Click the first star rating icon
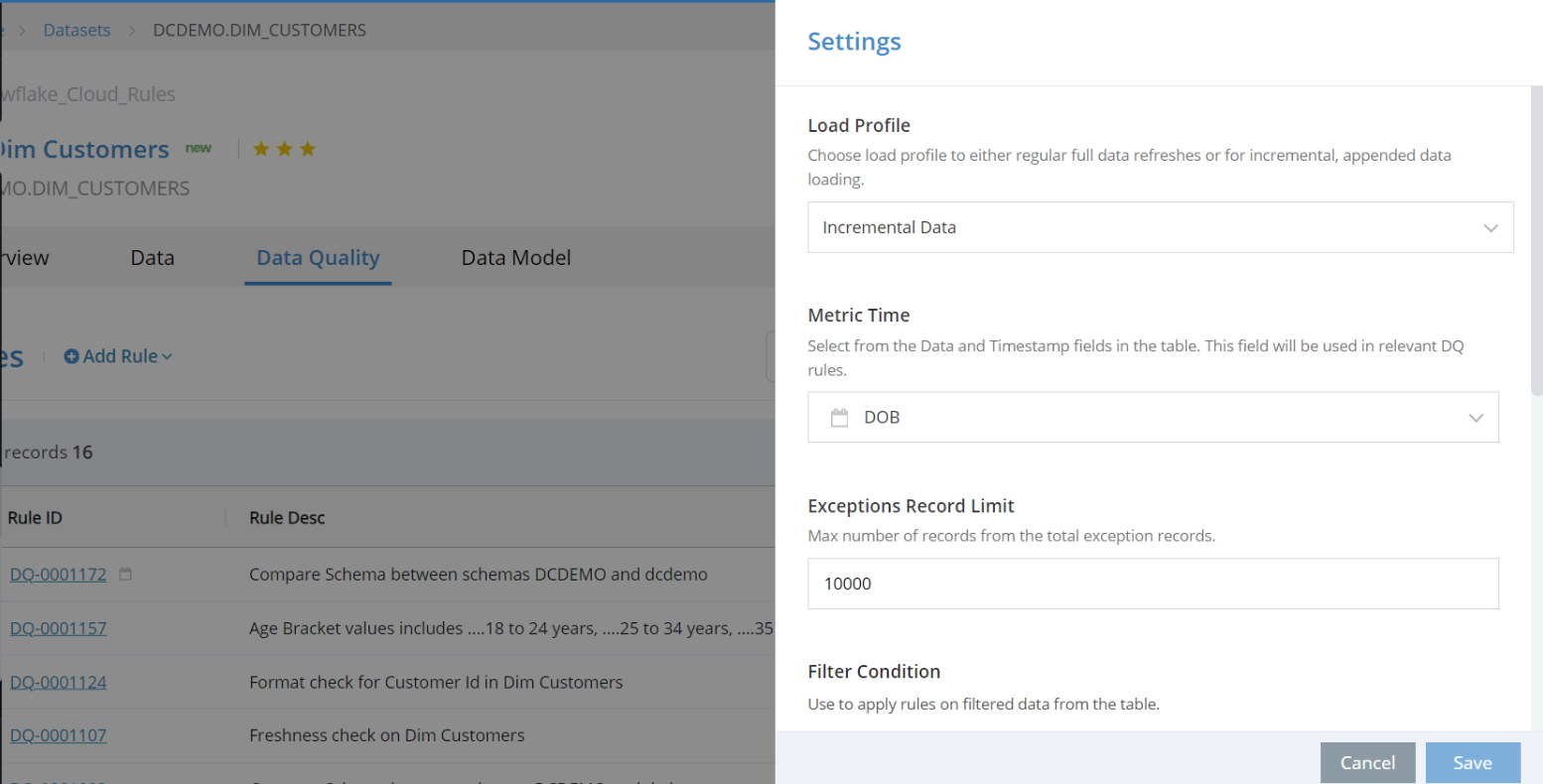This screenshot has width=1543, height=784. click(x=261, y=149)
